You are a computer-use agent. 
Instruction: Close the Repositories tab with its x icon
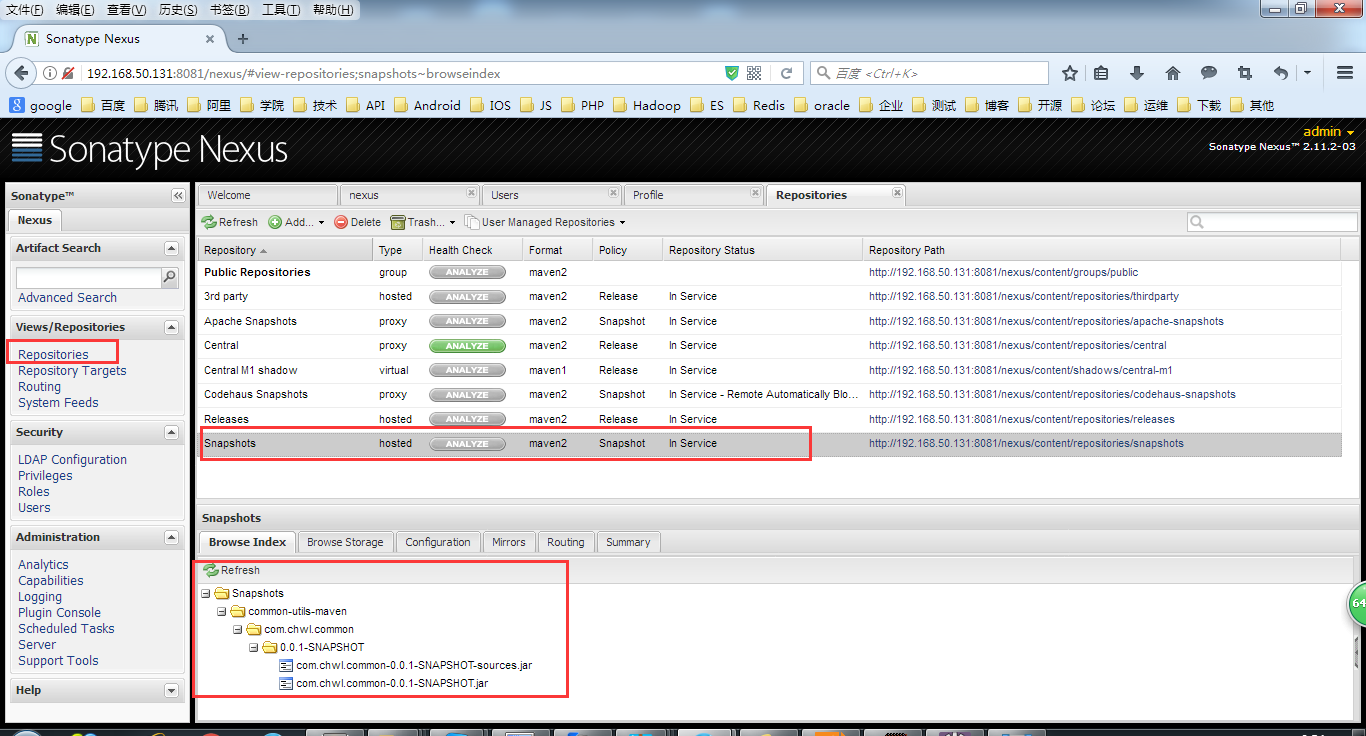click(897, 193)
